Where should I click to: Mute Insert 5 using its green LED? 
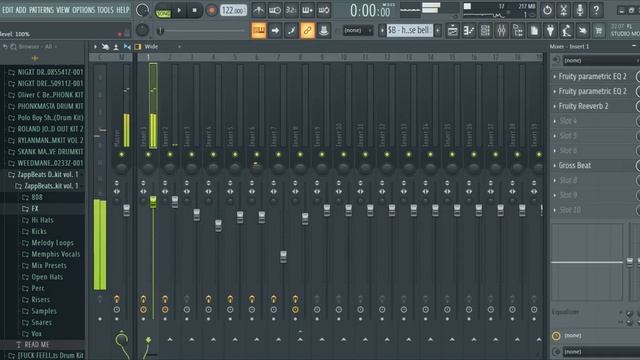pyautogui.click(x=235, y=155)
